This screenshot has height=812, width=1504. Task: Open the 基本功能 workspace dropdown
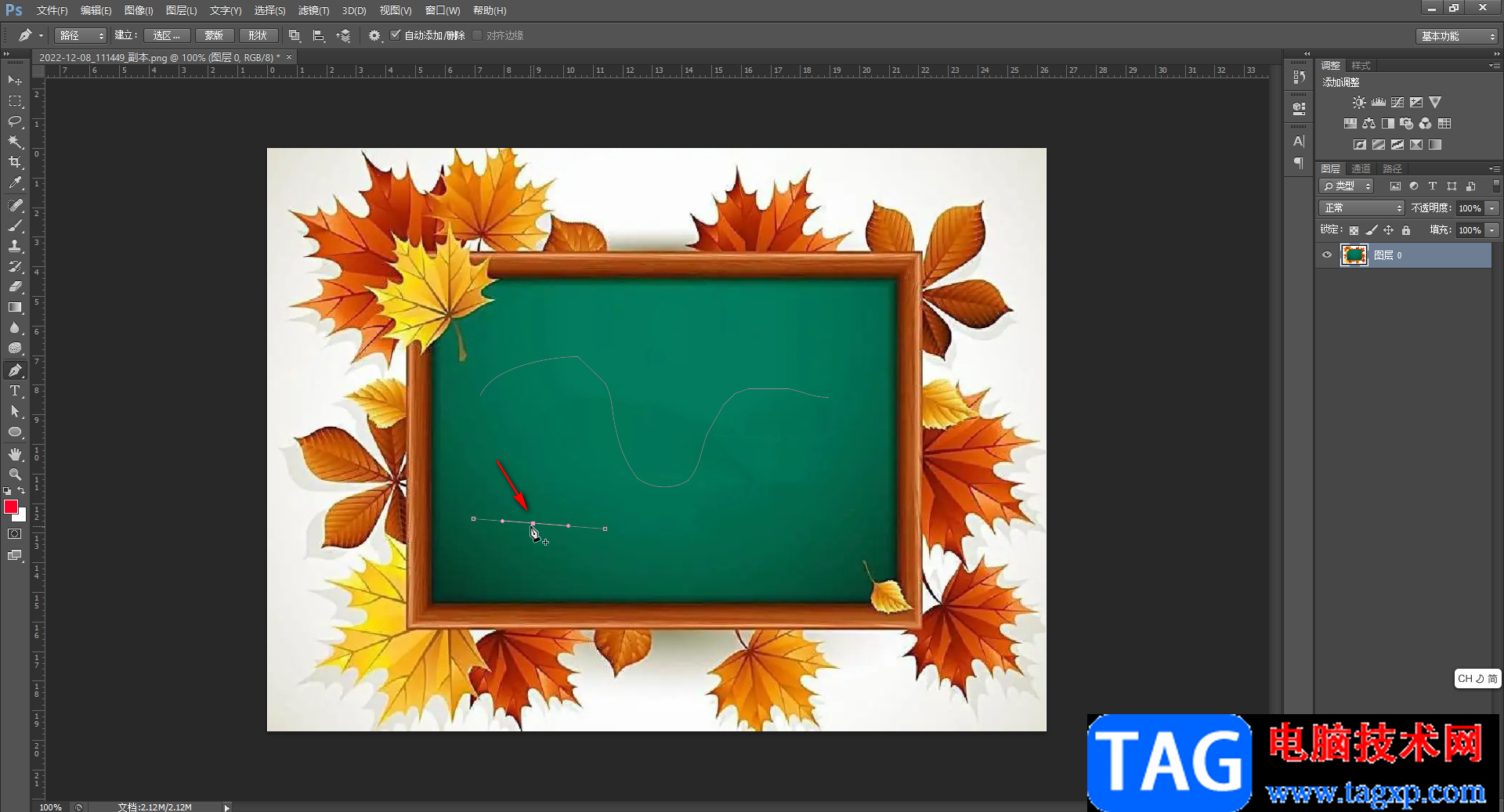(1457, 36)
